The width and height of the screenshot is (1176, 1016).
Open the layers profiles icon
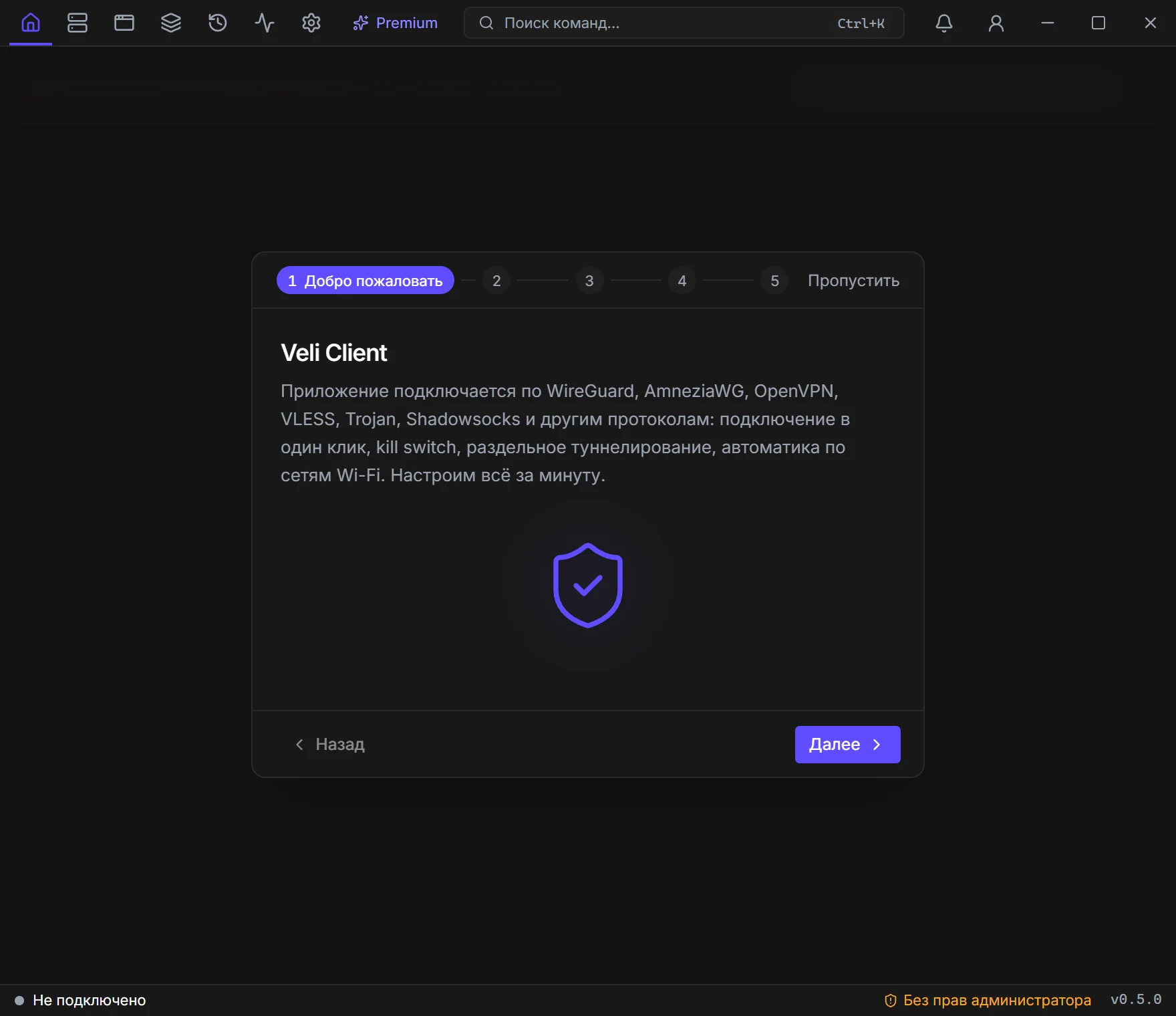point(171,23)
